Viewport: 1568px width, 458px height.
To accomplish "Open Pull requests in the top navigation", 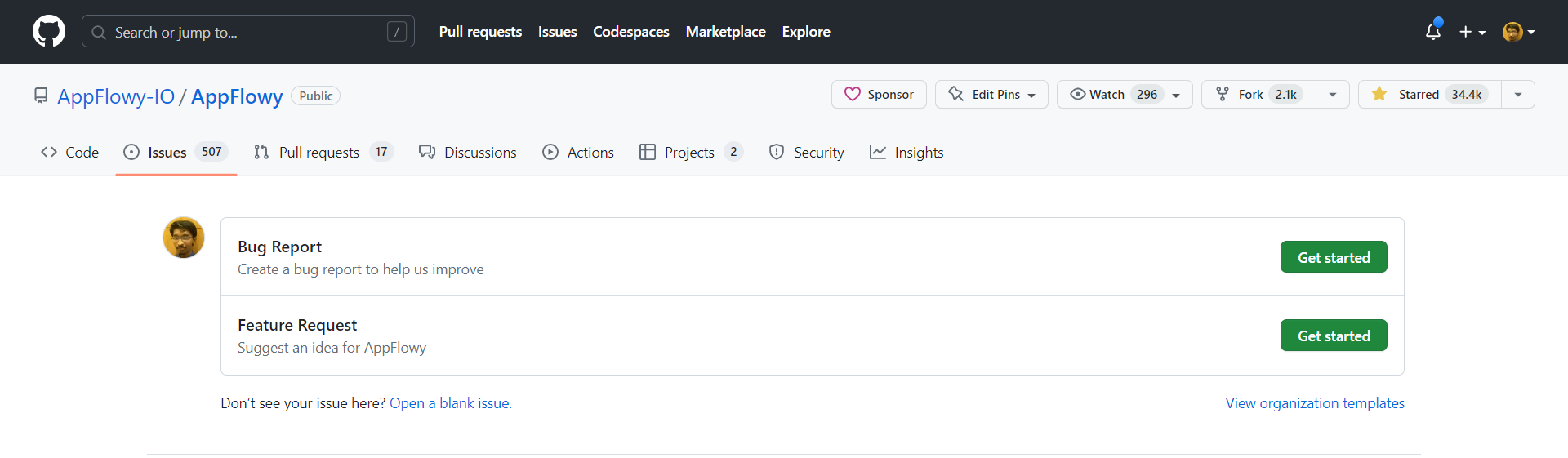I will pyautogui.click(x=480, y=32).
